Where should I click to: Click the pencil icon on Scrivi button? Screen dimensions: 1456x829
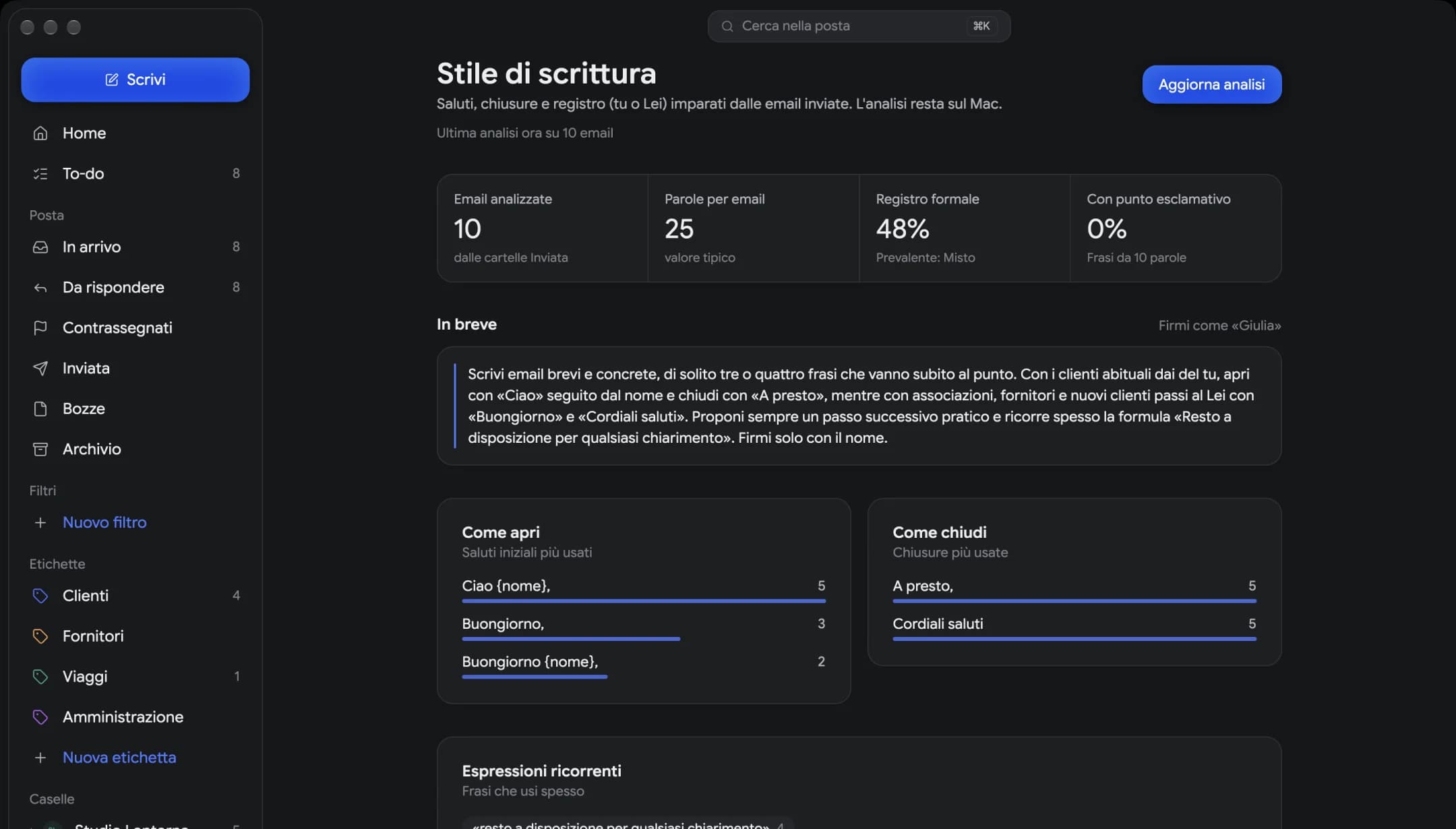112,80
